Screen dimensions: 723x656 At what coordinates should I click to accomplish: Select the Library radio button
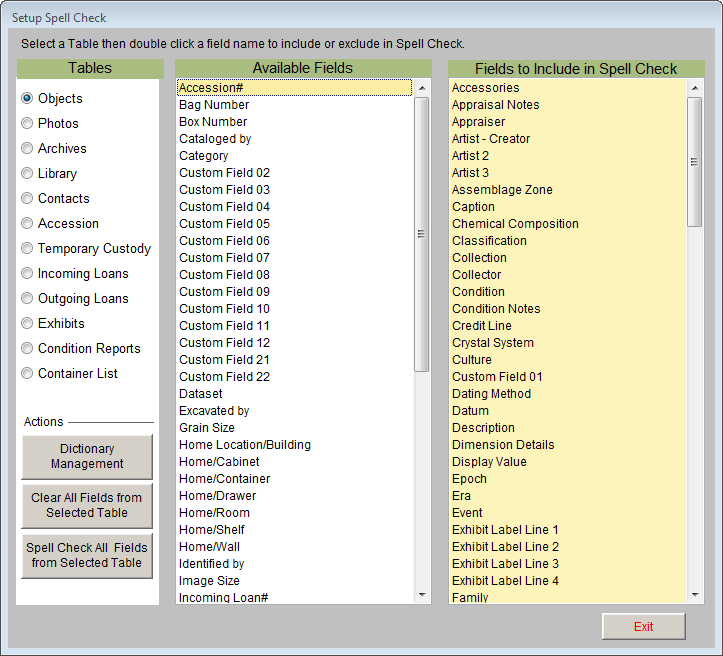pyautogui.click(x=27, y=174)
